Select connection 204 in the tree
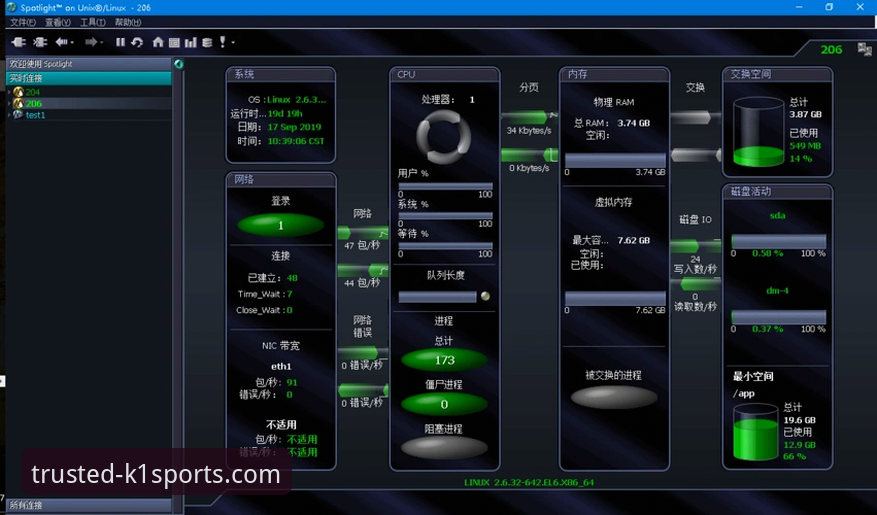Viewport: 877px width, 515px height. 33,92
